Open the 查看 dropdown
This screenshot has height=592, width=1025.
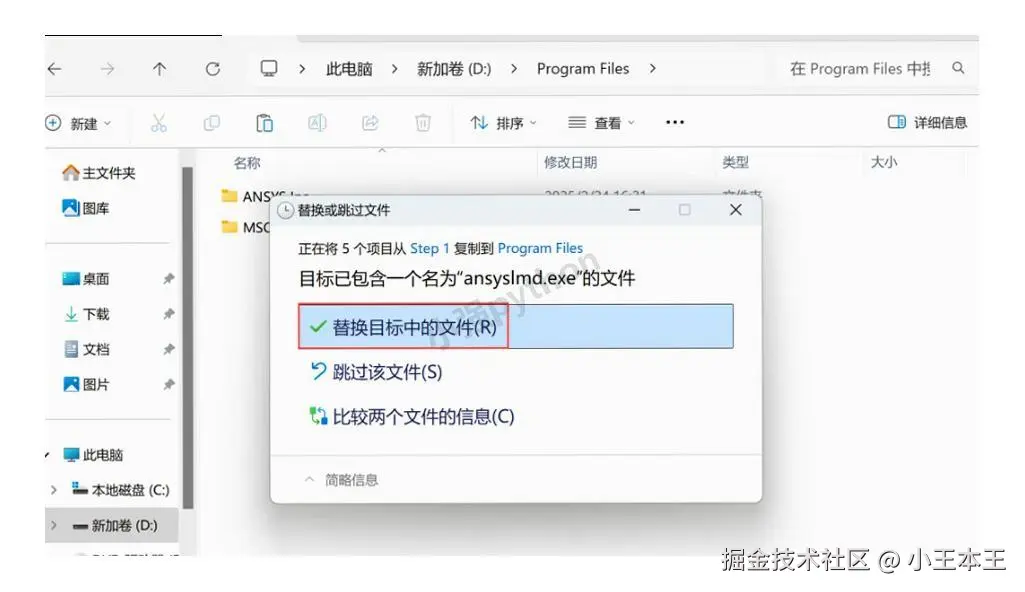[602, 122]
